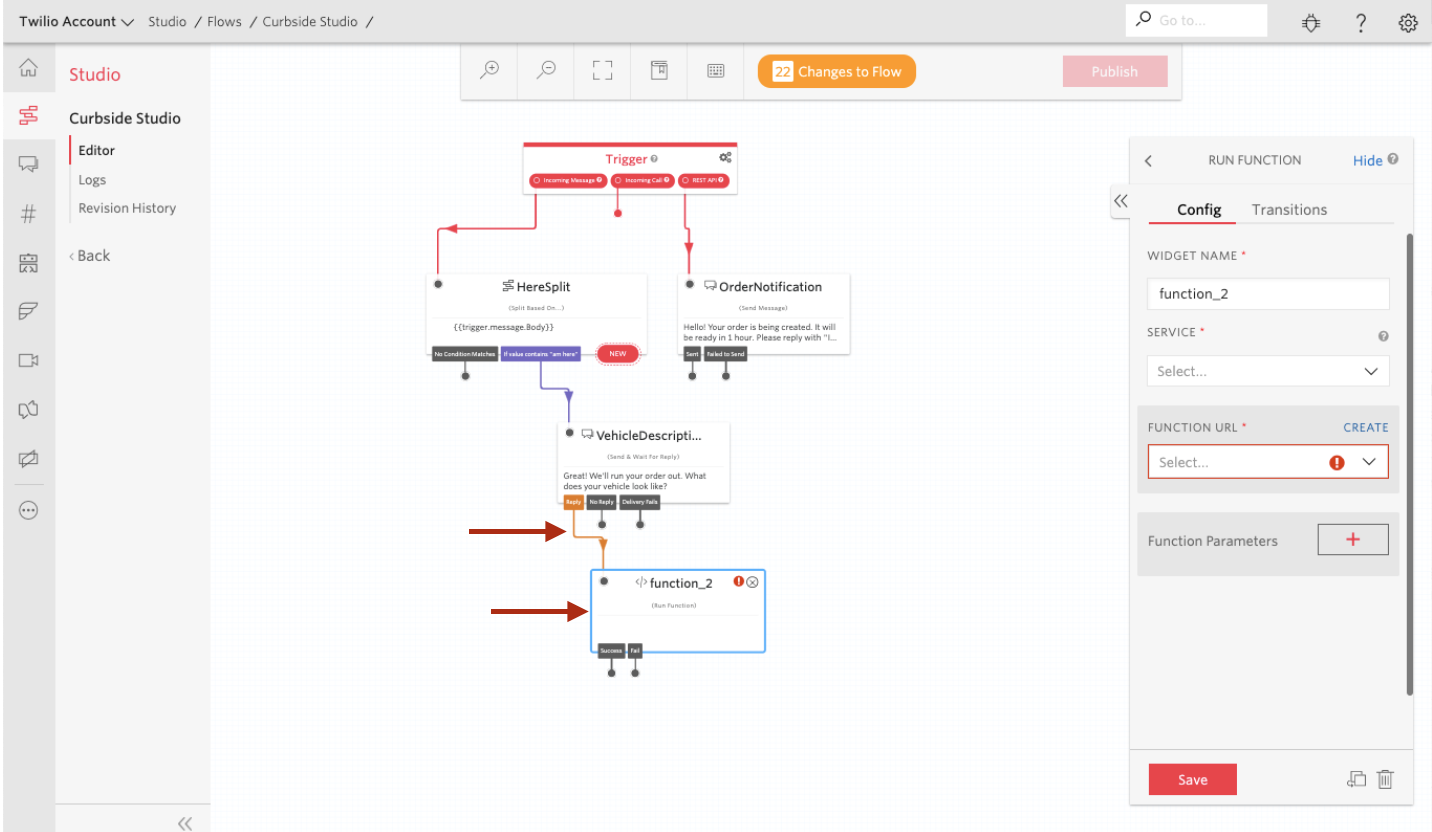Click the Service field help icon
This screenshot has height=832, width=1432.
coord(1383,337)
